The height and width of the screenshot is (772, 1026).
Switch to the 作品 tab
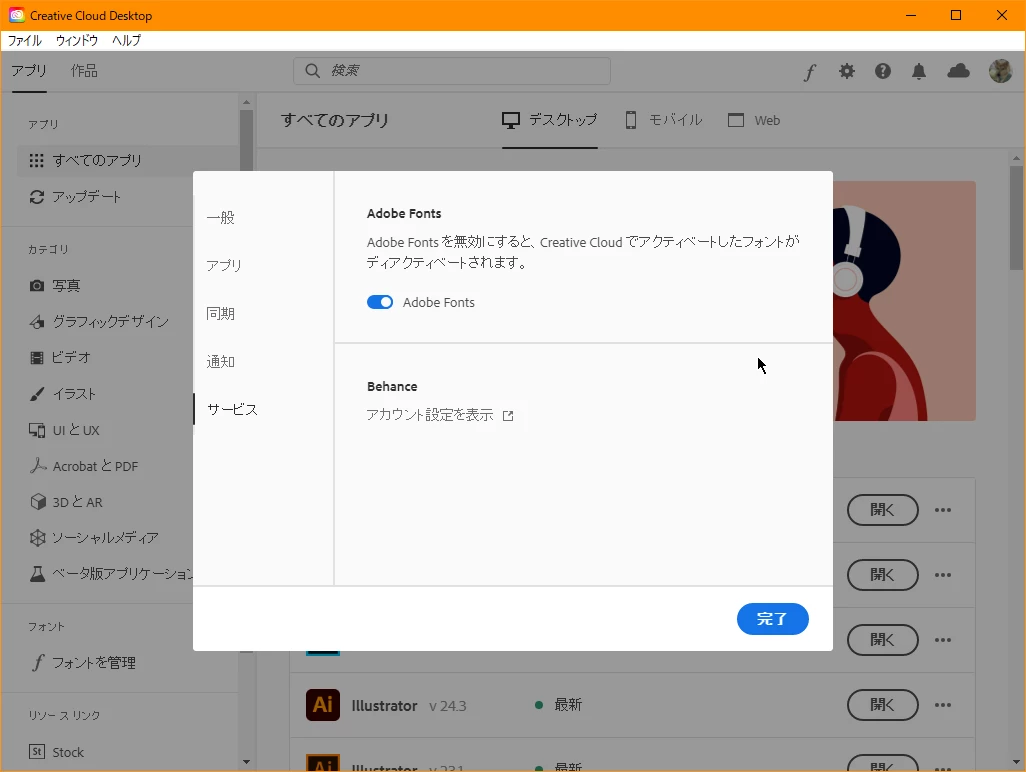84,71
